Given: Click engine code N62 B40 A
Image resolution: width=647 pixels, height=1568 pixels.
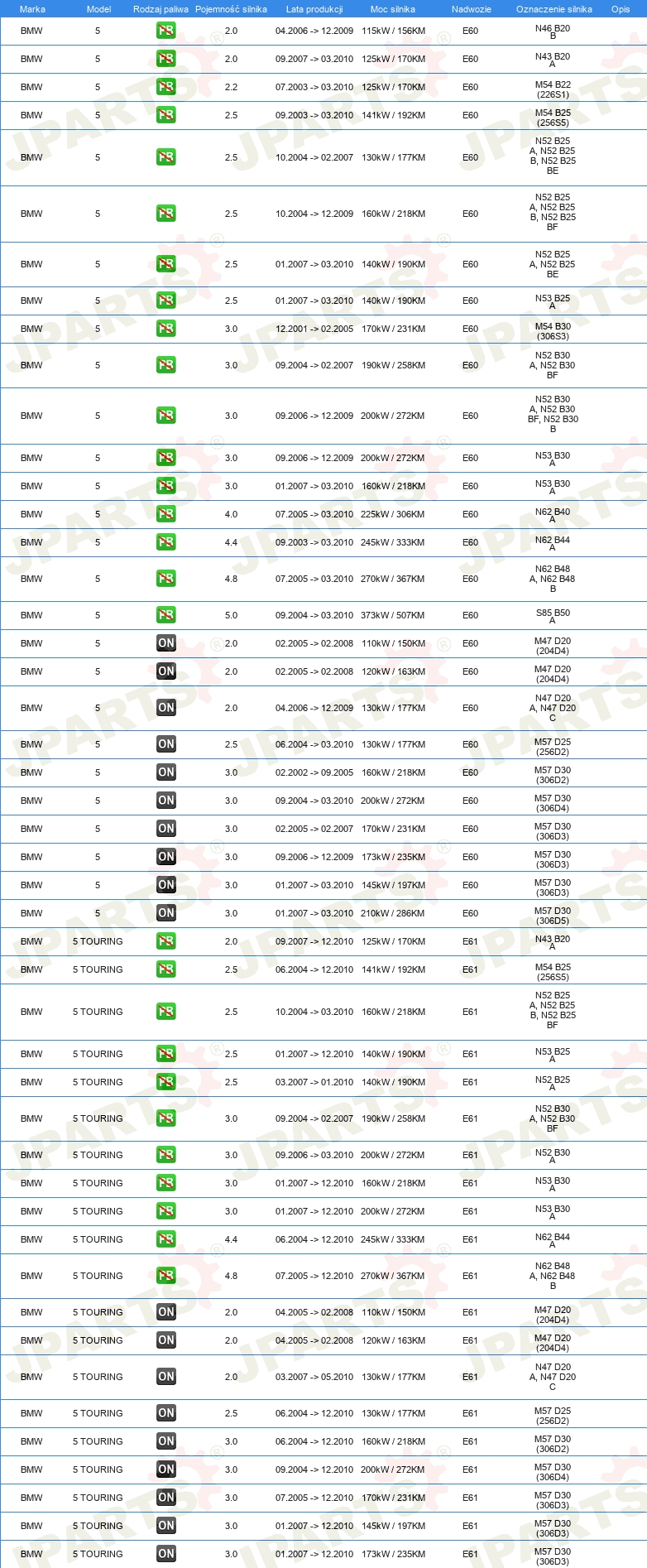Looking at the screenshot, I should tap(553, 515).
